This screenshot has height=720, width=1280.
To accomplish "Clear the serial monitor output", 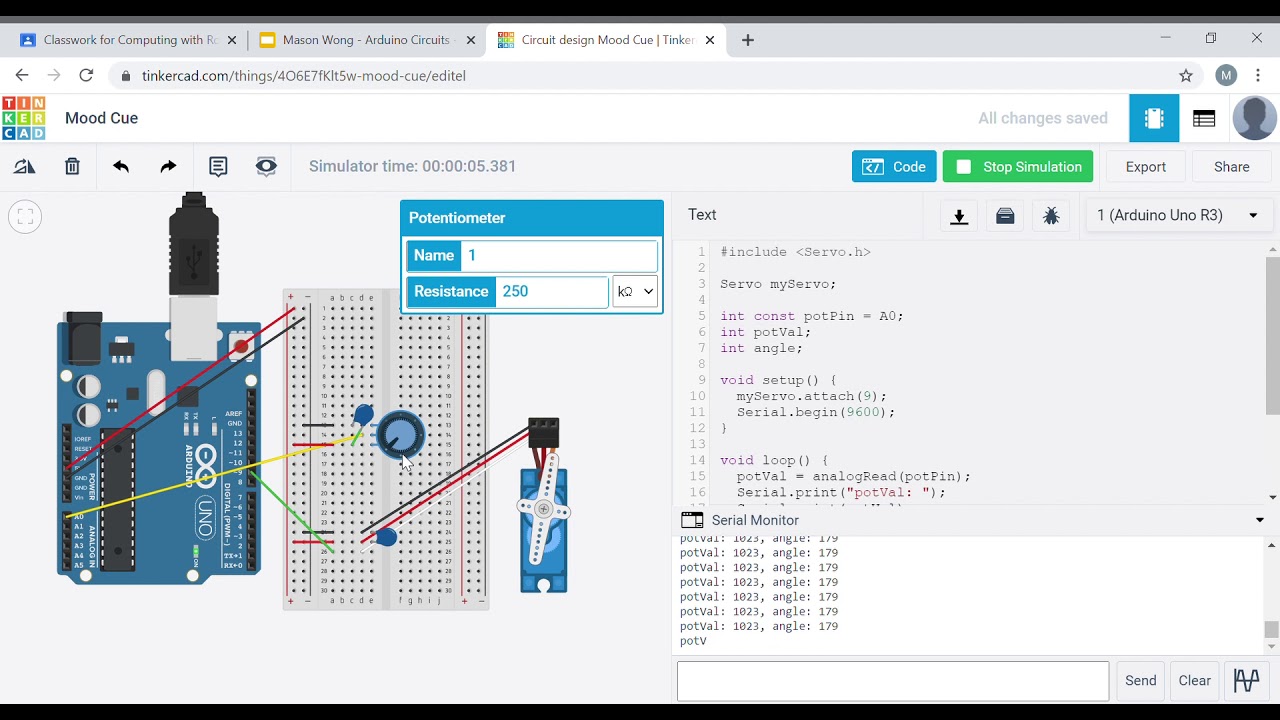I will click(x=1195, y=681).
